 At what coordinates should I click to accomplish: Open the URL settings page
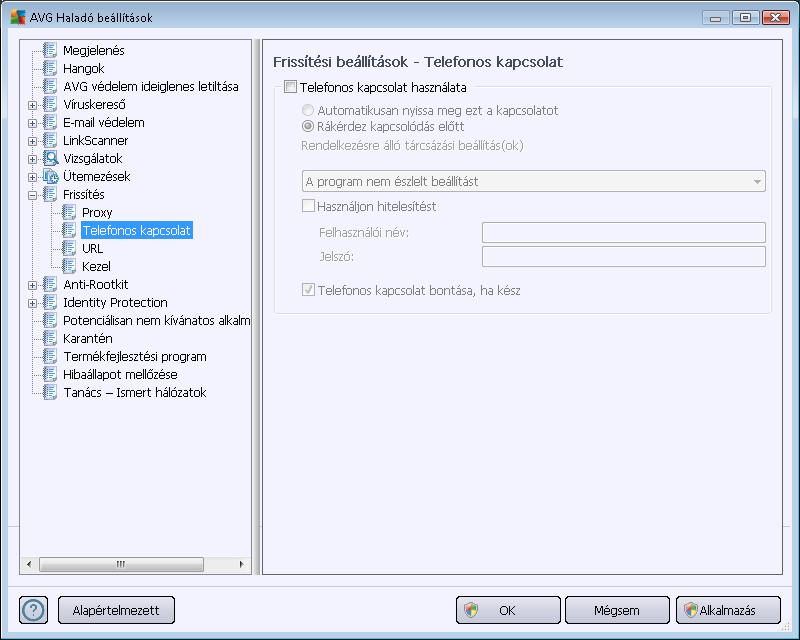coord(92,249)
